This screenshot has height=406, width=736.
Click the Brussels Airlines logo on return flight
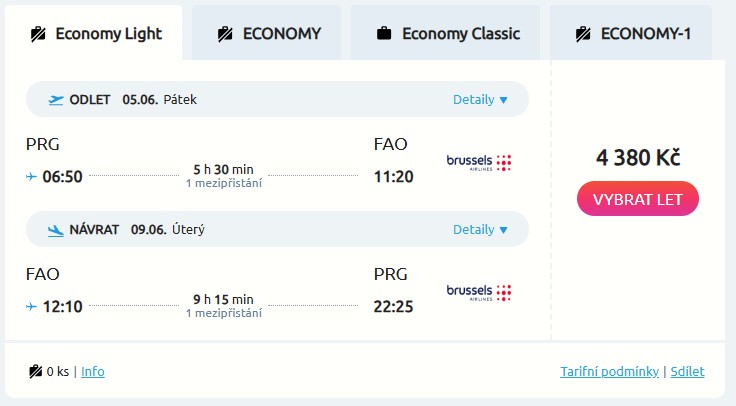tap(479, 292)
